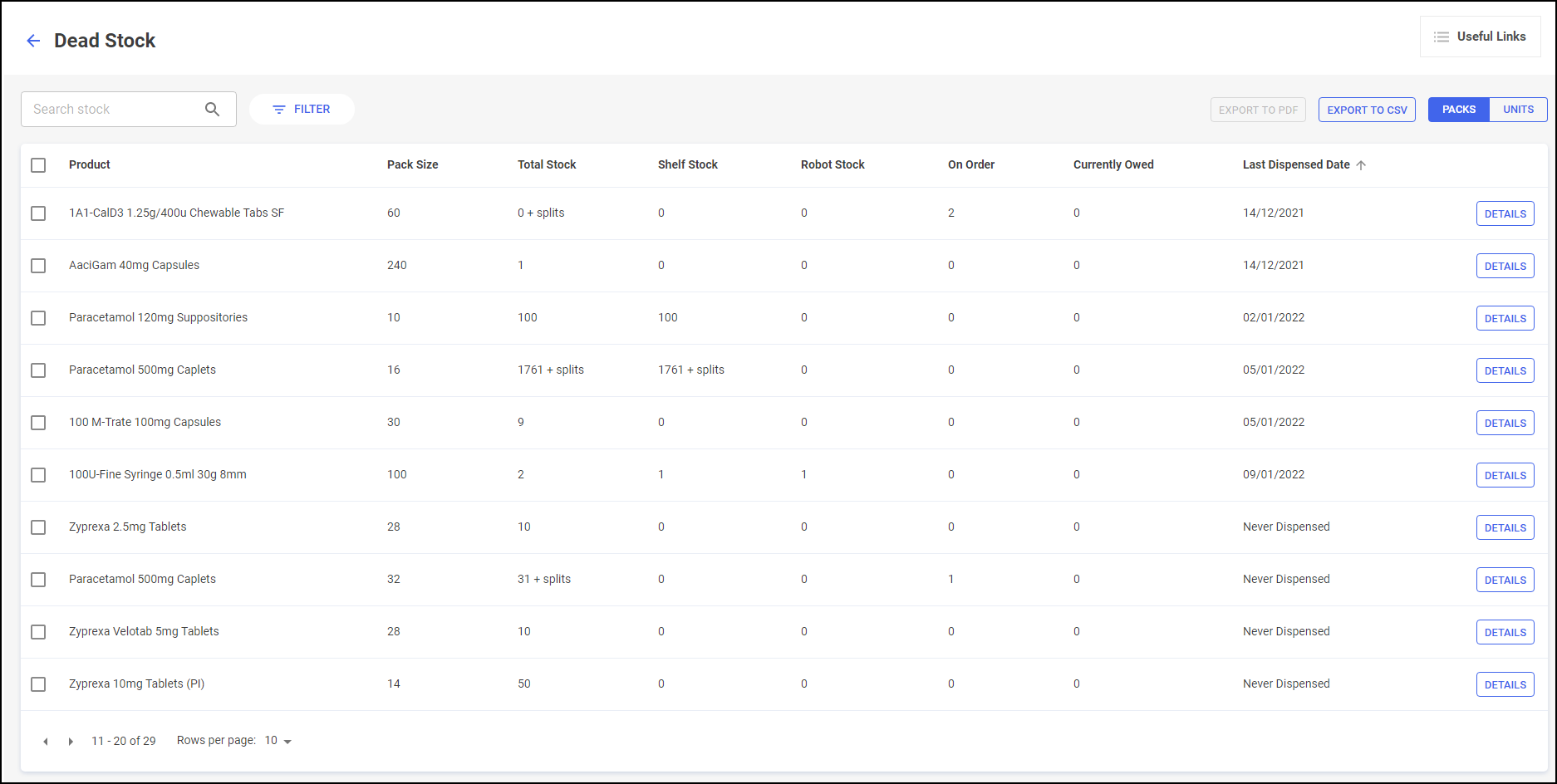Click the Useful Links list icon
1557x784 pixels.
(x=1442, y=37)
